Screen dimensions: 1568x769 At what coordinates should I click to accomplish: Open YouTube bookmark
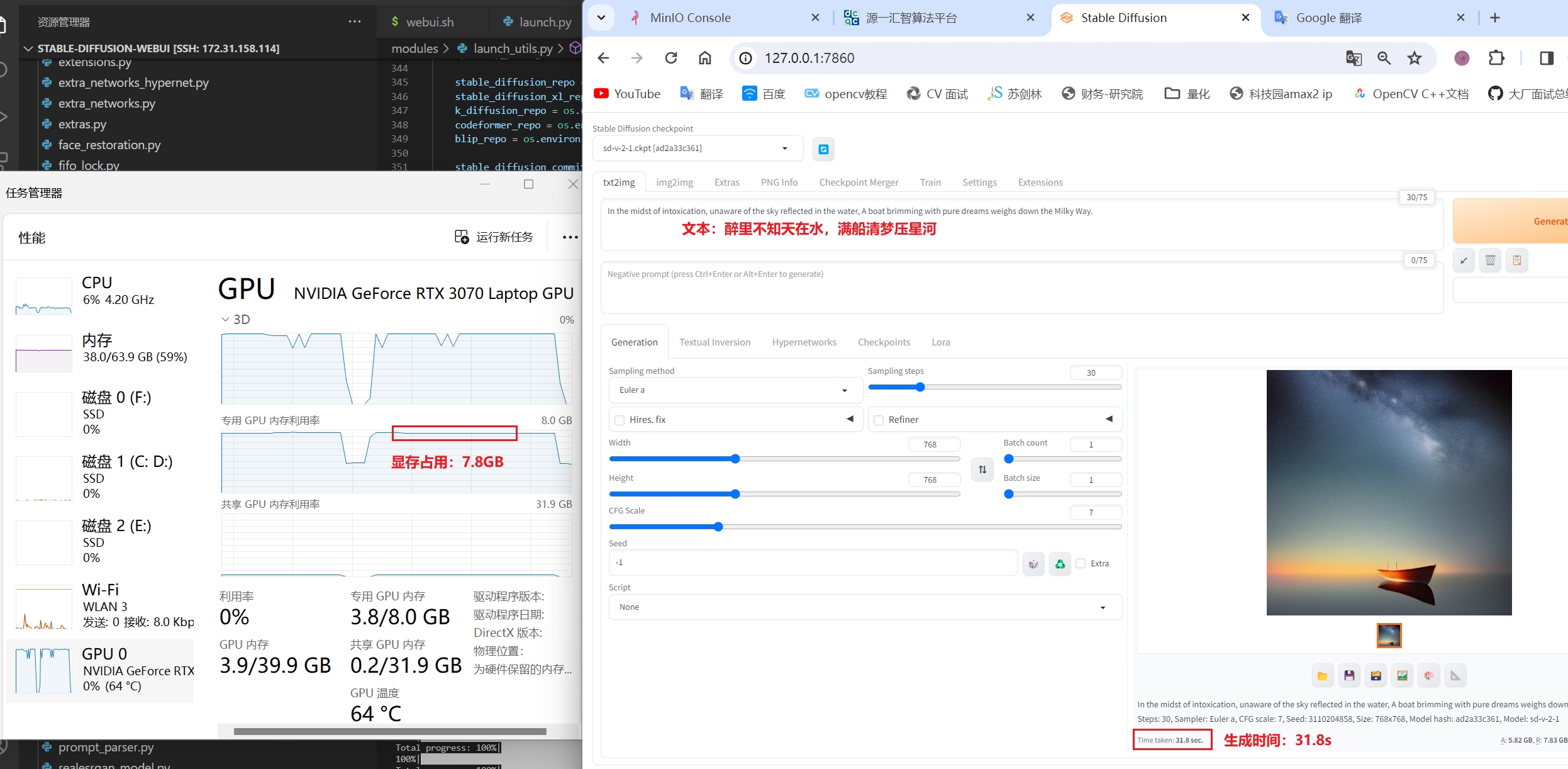[x=627, y=94]
